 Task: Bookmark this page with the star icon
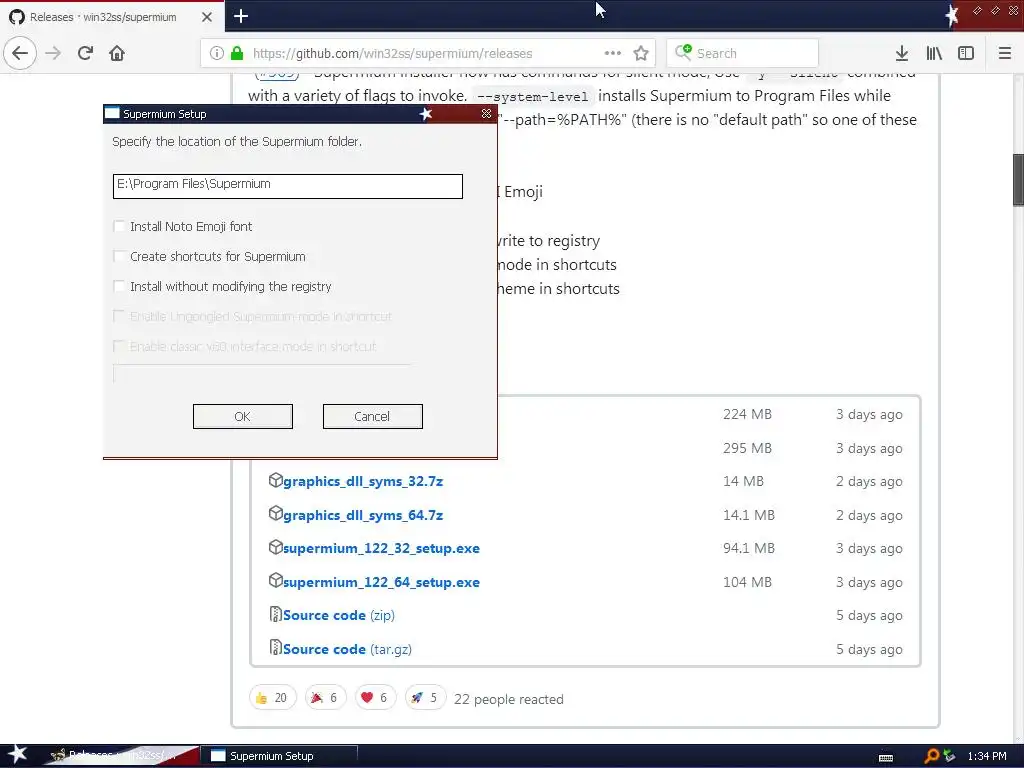tap(641, 54)
